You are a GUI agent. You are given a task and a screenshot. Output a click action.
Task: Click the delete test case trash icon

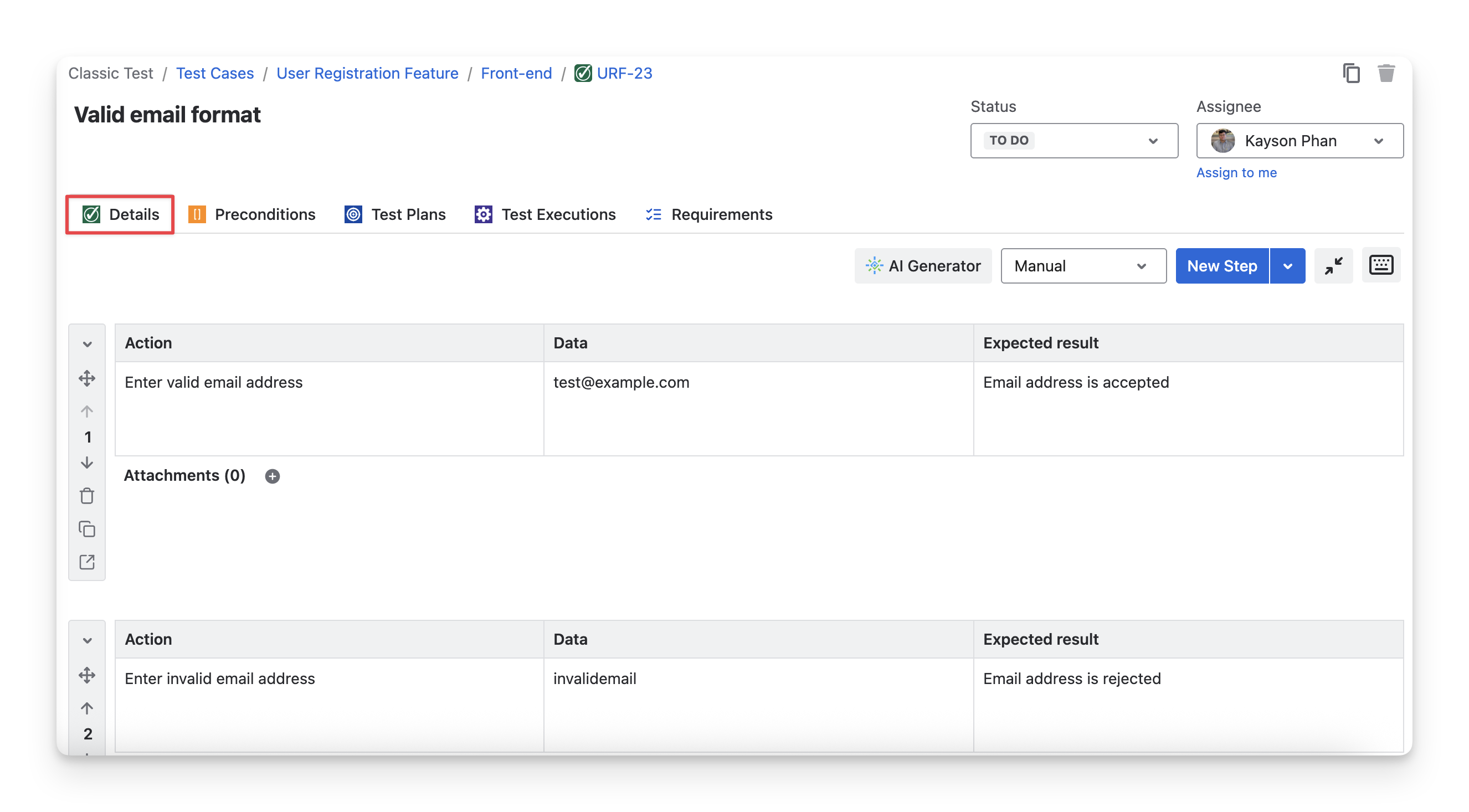point(1386,74)
